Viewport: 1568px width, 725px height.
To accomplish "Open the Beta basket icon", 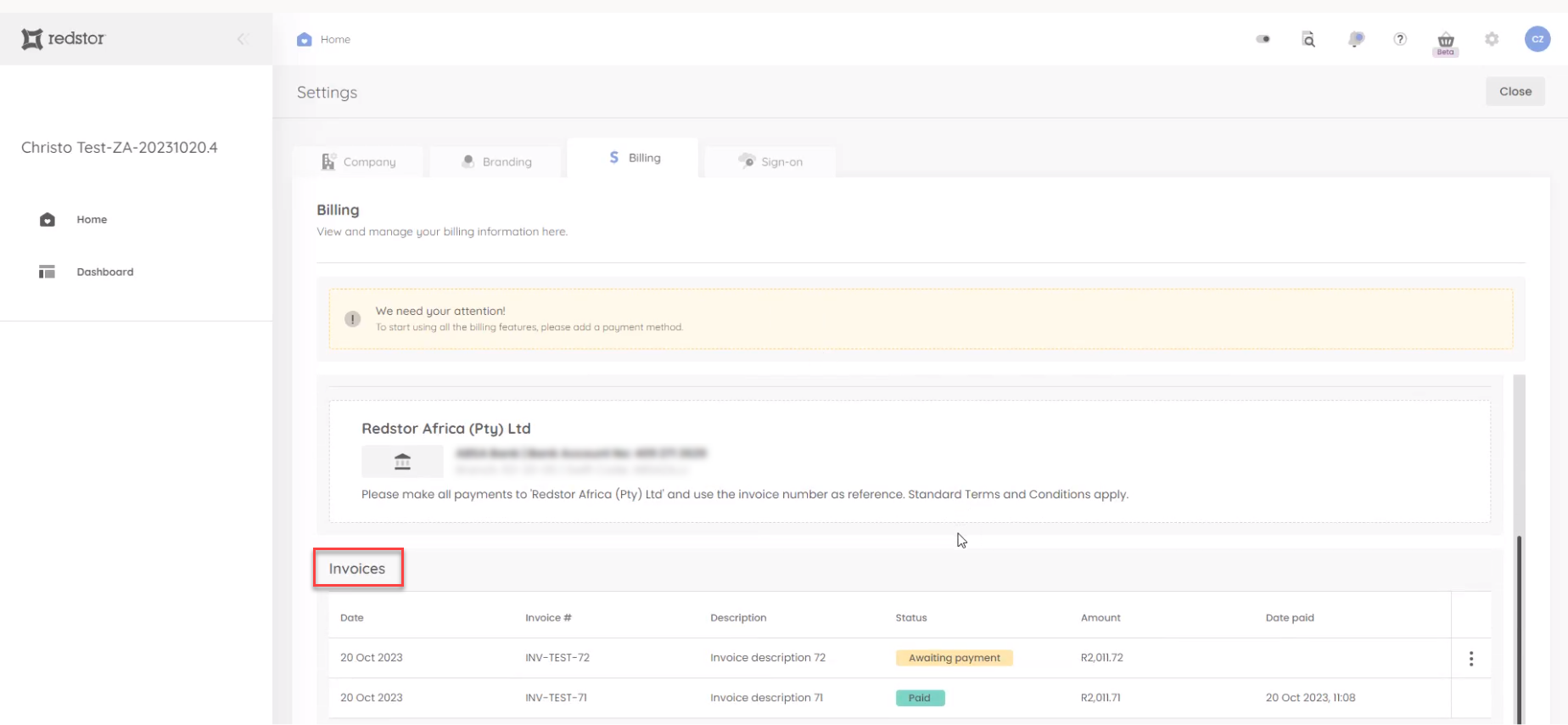I will click(x=1446, y=42).
